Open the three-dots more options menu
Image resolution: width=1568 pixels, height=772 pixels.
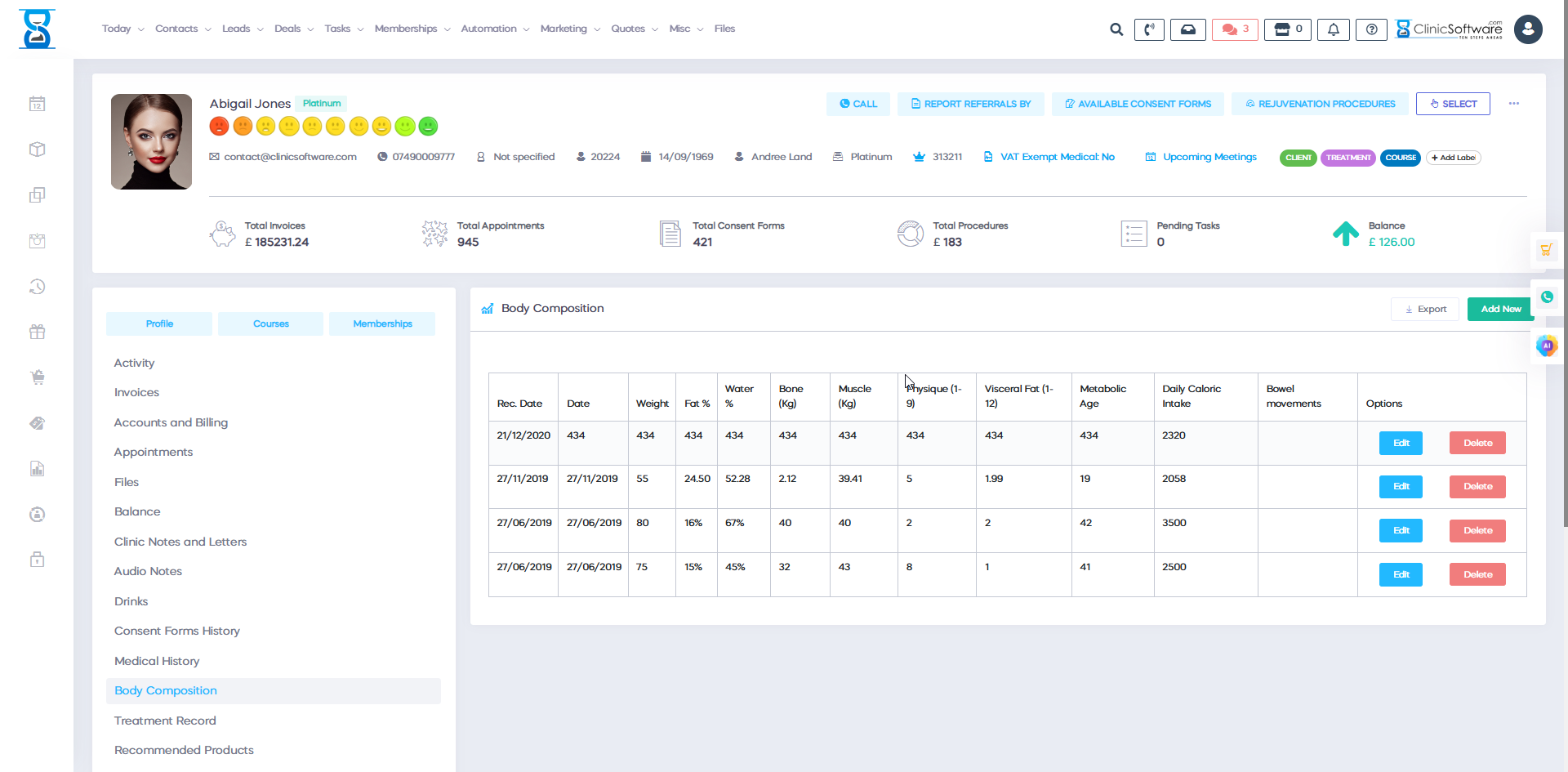[x=1514, y=104]
